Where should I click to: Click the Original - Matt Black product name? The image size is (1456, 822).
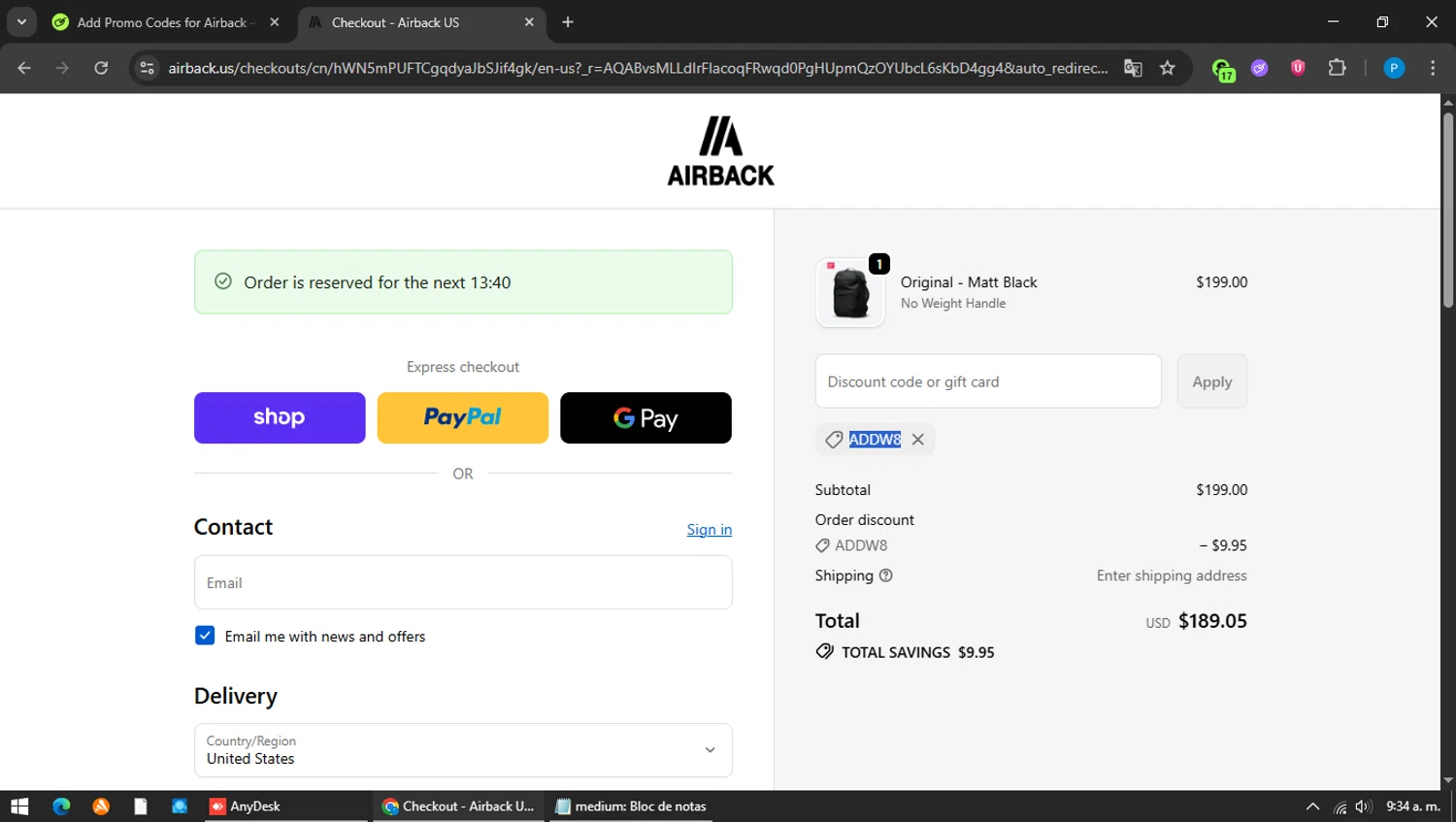pyautogui.click(x=969, y=282)
